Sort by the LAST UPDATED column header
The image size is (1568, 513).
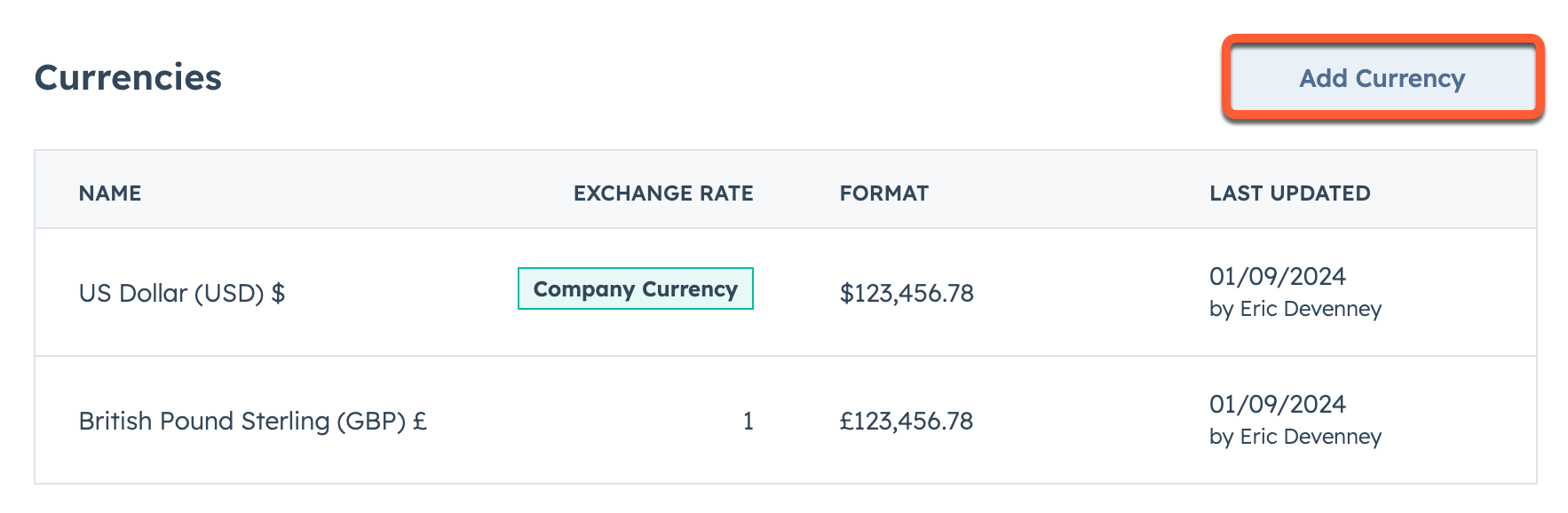(1290, 193)
